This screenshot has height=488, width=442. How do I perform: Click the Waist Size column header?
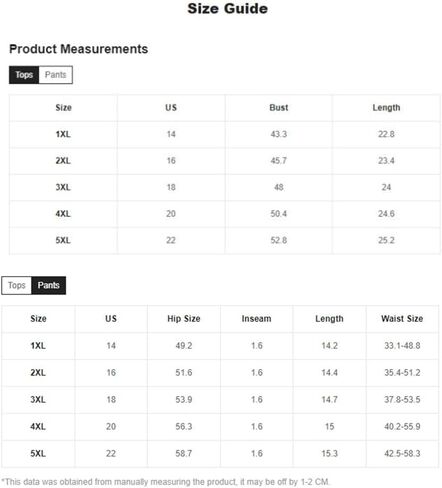(x=402, y=319)
